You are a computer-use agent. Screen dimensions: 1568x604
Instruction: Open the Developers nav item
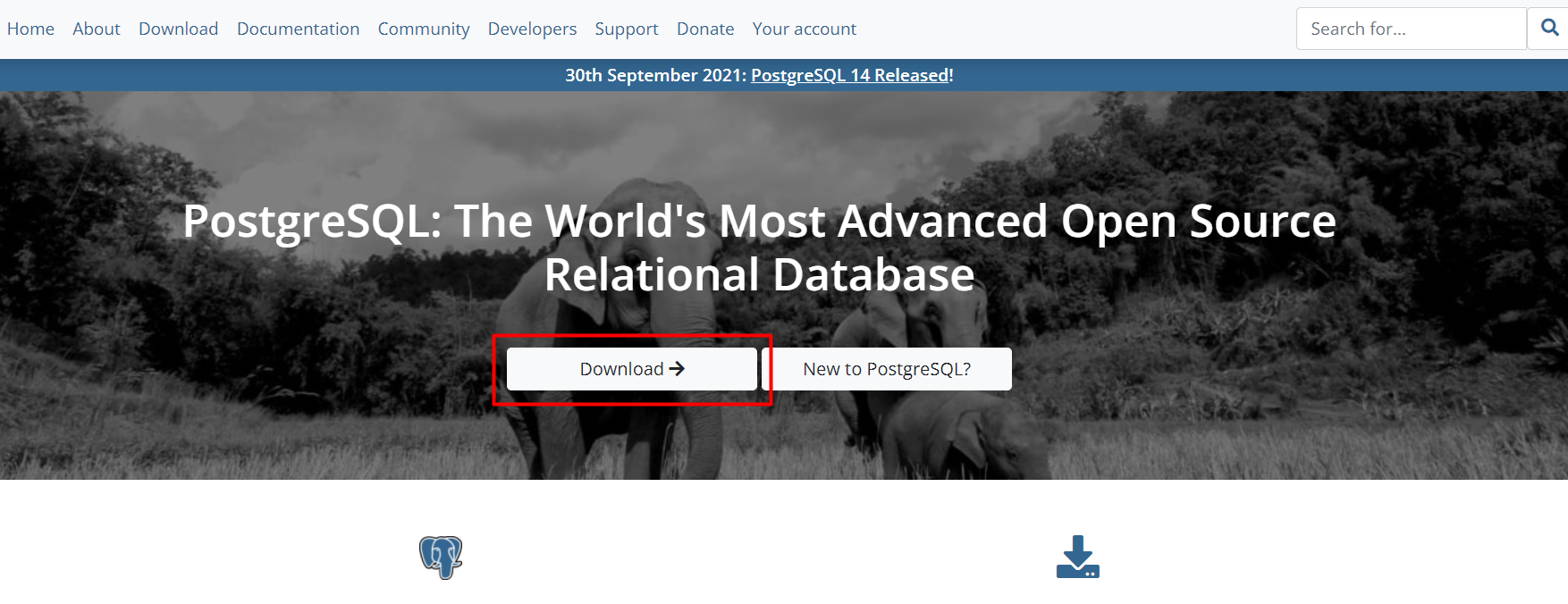(532, 29)
